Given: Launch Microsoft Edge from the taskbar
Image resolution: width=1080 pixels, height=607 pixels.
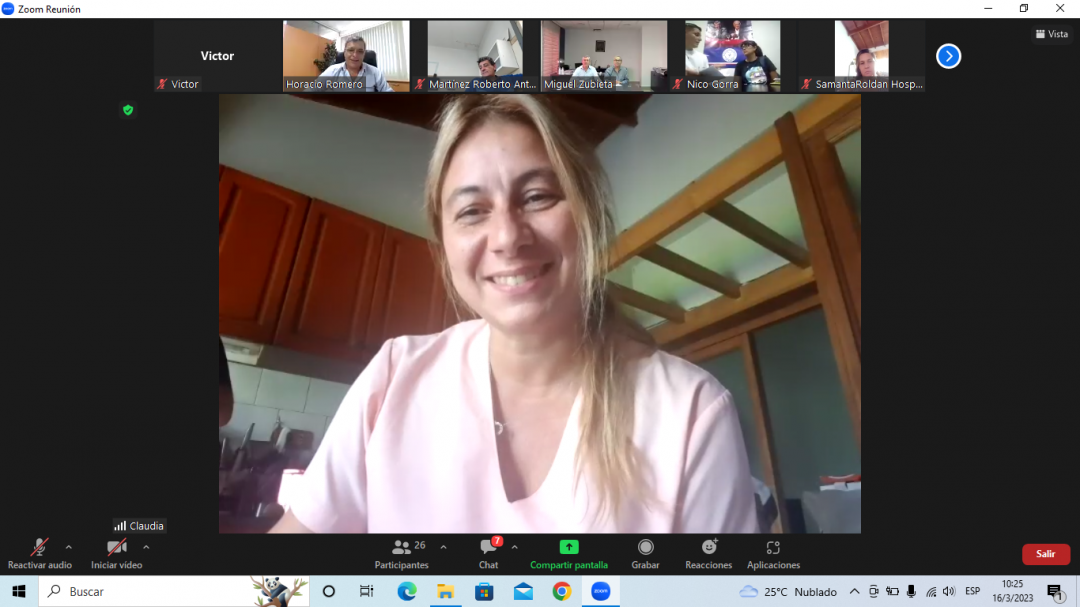Looking at the screenshot, I should pyautogui.click(x=406, y=591).
